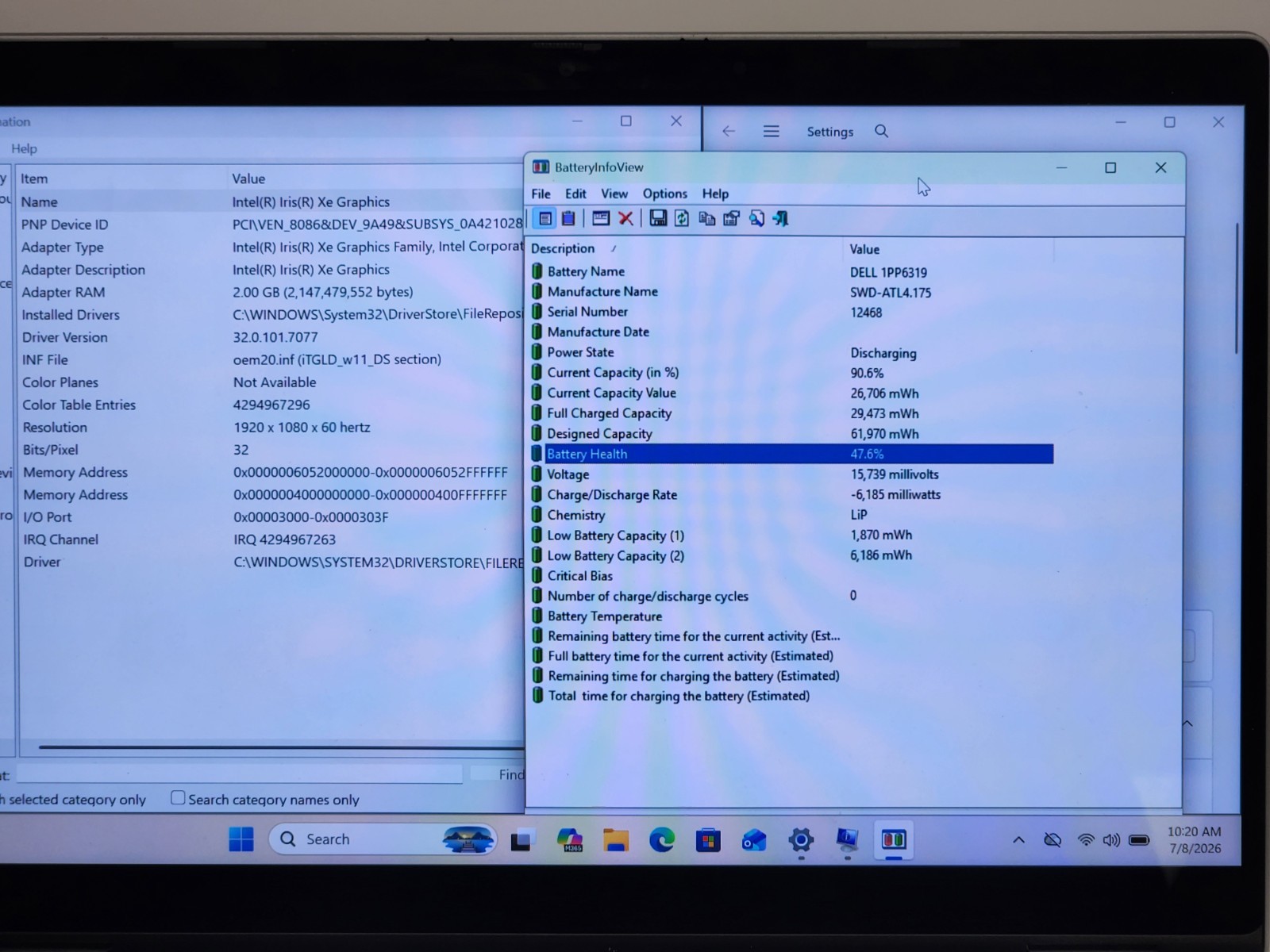Select Number of charge/discharge cycles row
1270x952 pixels.
(x=791, y=596)
